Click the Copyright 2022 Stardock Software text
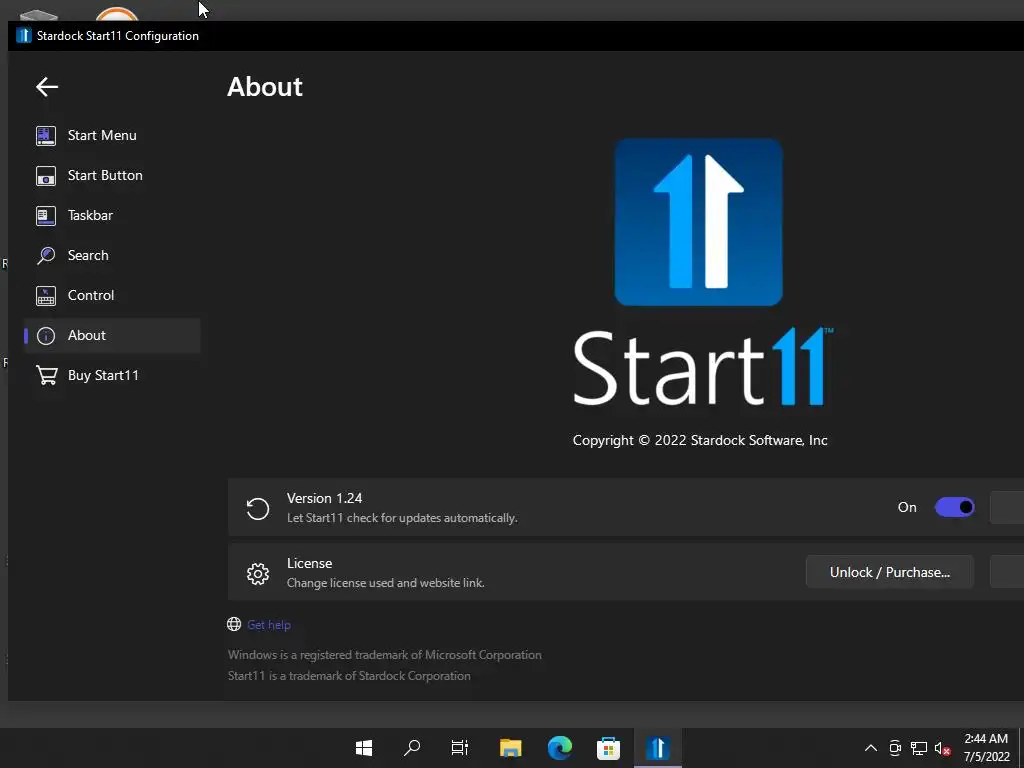Image resolution: width=1024 pixels, height=768 pixels. click(x=700, y=440)
